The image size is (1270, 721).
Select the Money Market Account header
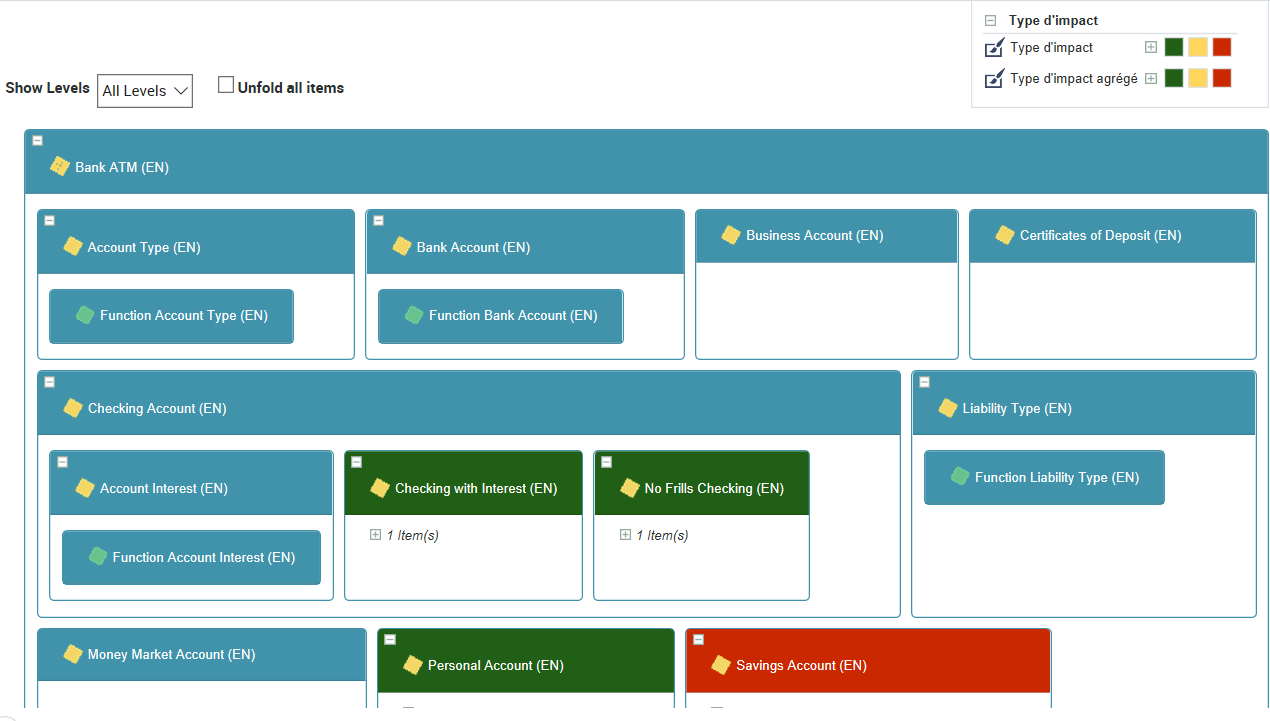202,654
